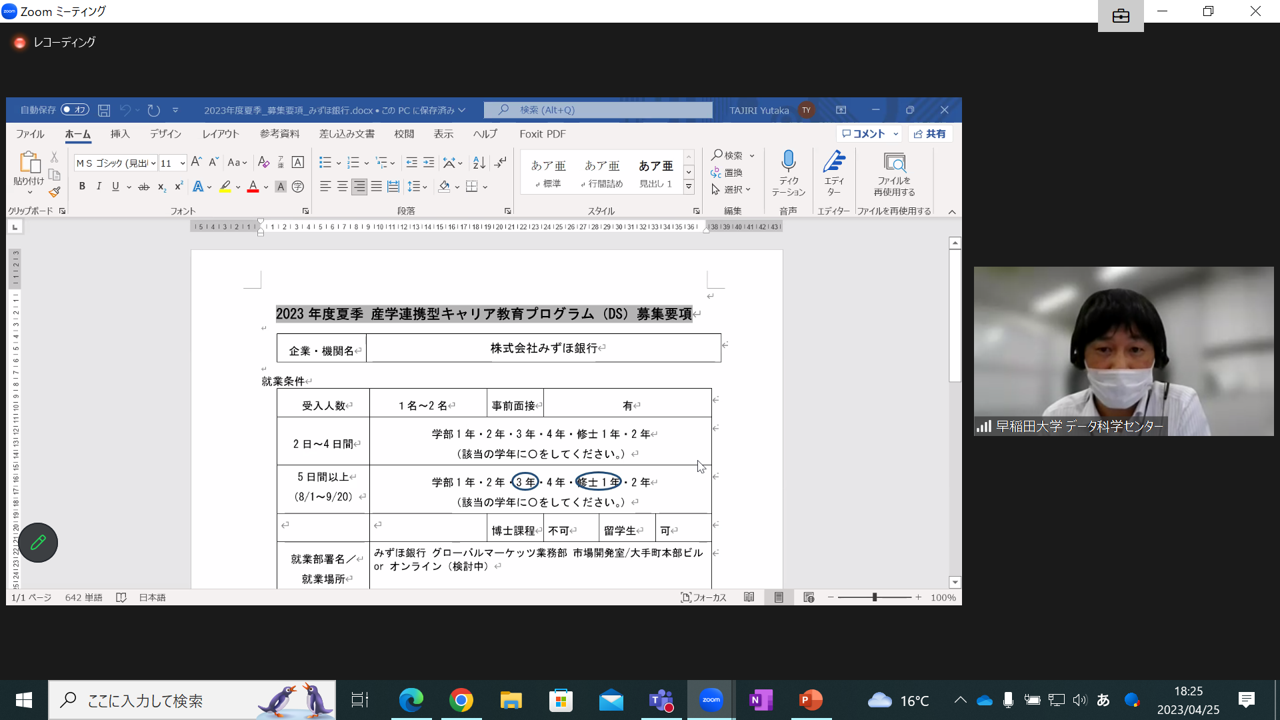Switch to Focus mode in status bar
1280x720 pixels.
(704, 597)
